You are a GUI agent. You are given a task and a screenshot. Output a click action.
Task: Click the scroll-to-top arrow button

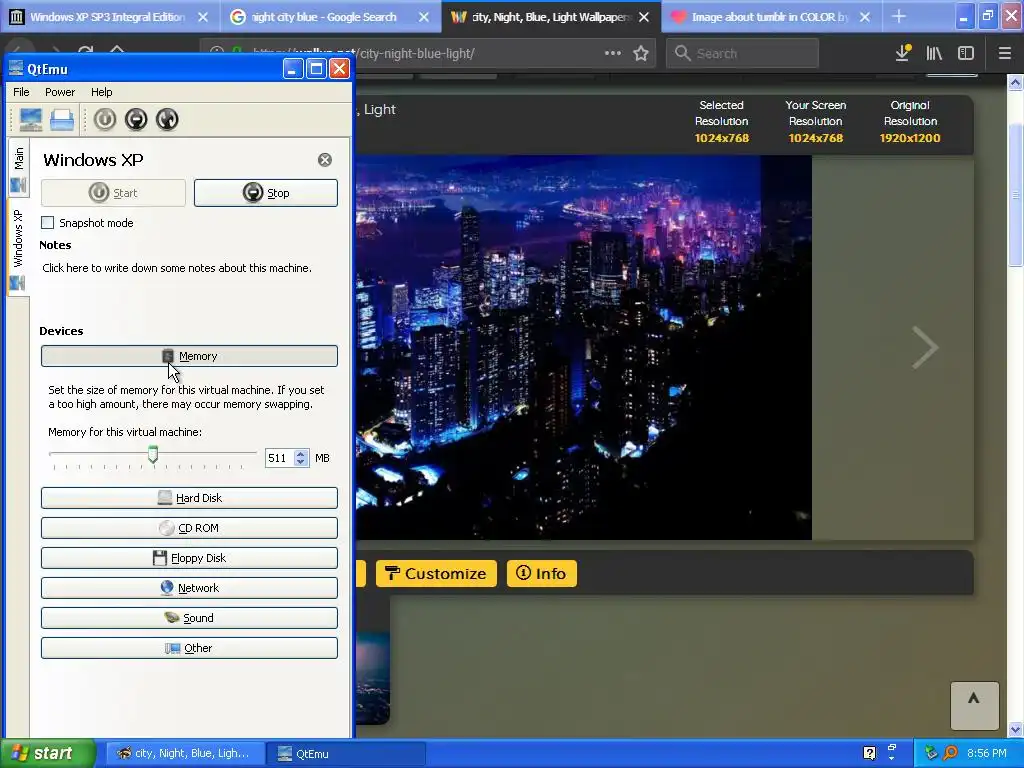coord(974,705)
